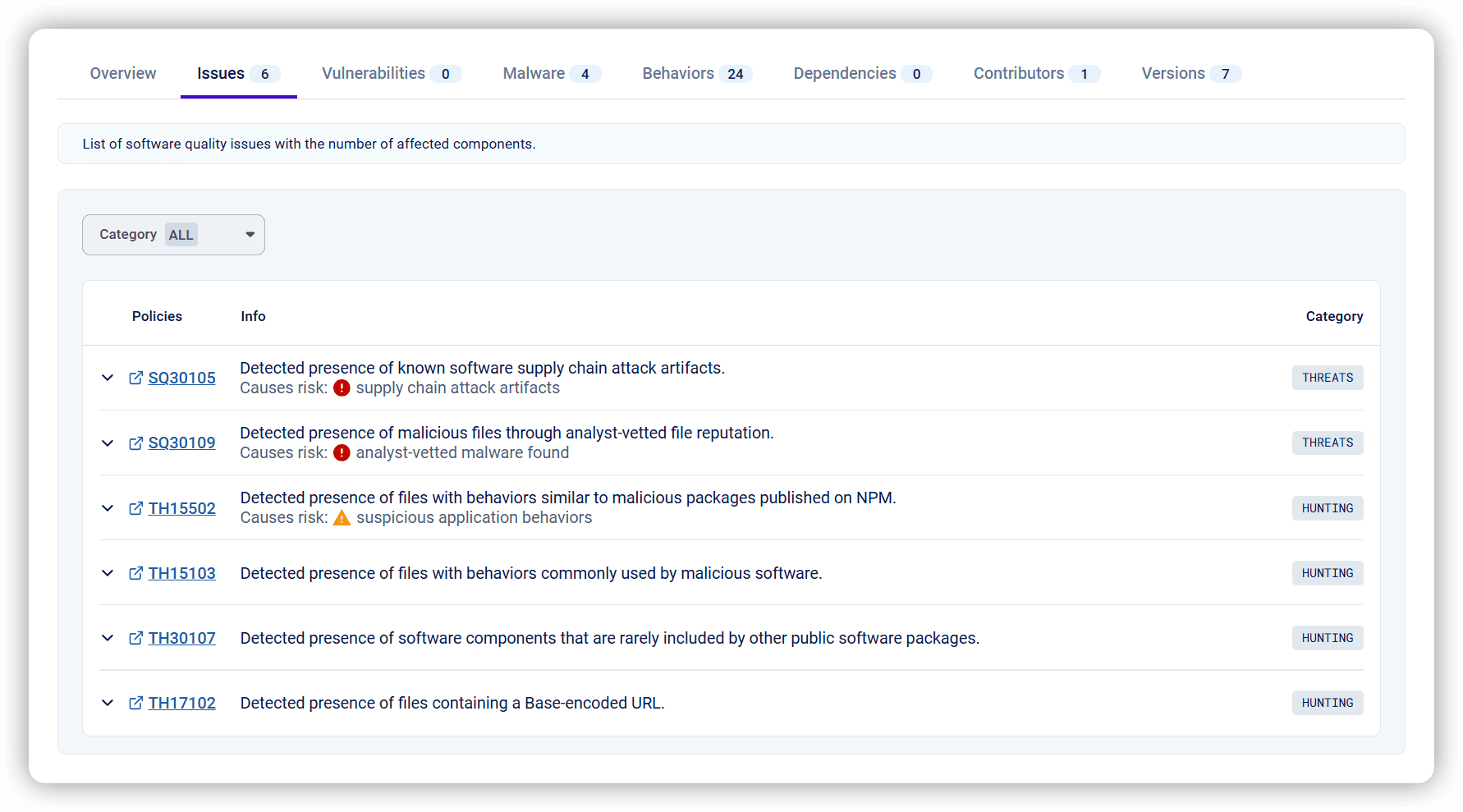
Task: Go to the Contributors tab
Action: [x=1018, y=73]
